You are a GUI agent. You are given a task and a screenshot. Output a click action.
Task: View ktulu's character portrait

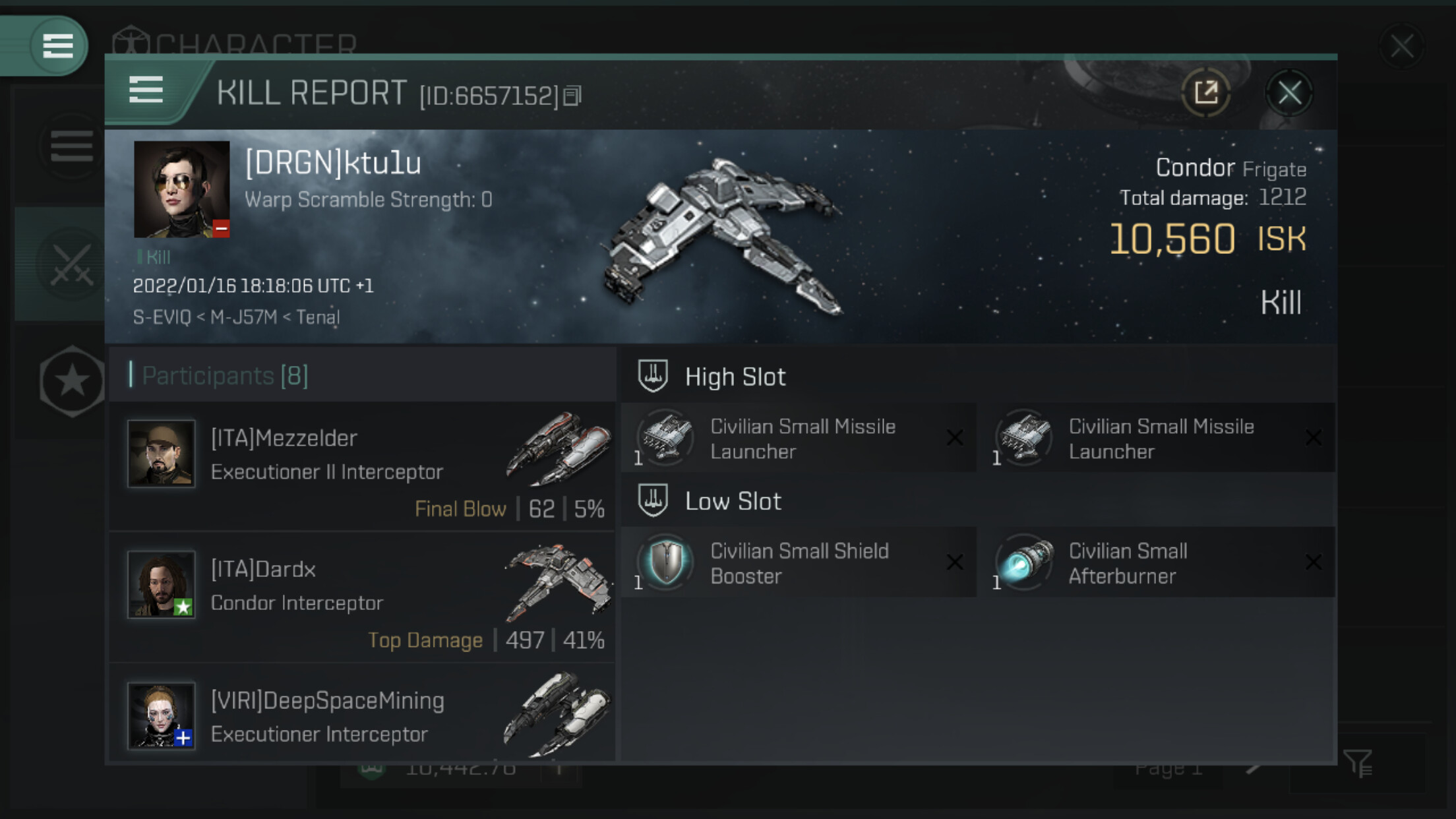[x=182, y=189]
